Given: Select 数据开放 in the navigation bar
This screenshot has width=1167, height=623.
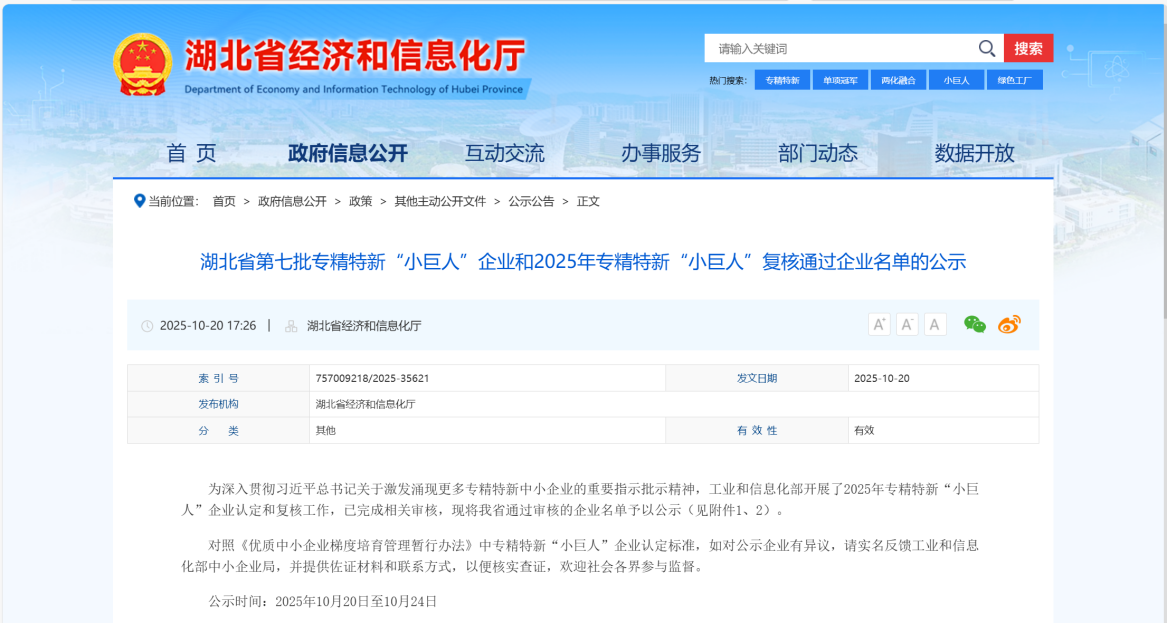Looking at the screenshot, I should tap(974, 153).
